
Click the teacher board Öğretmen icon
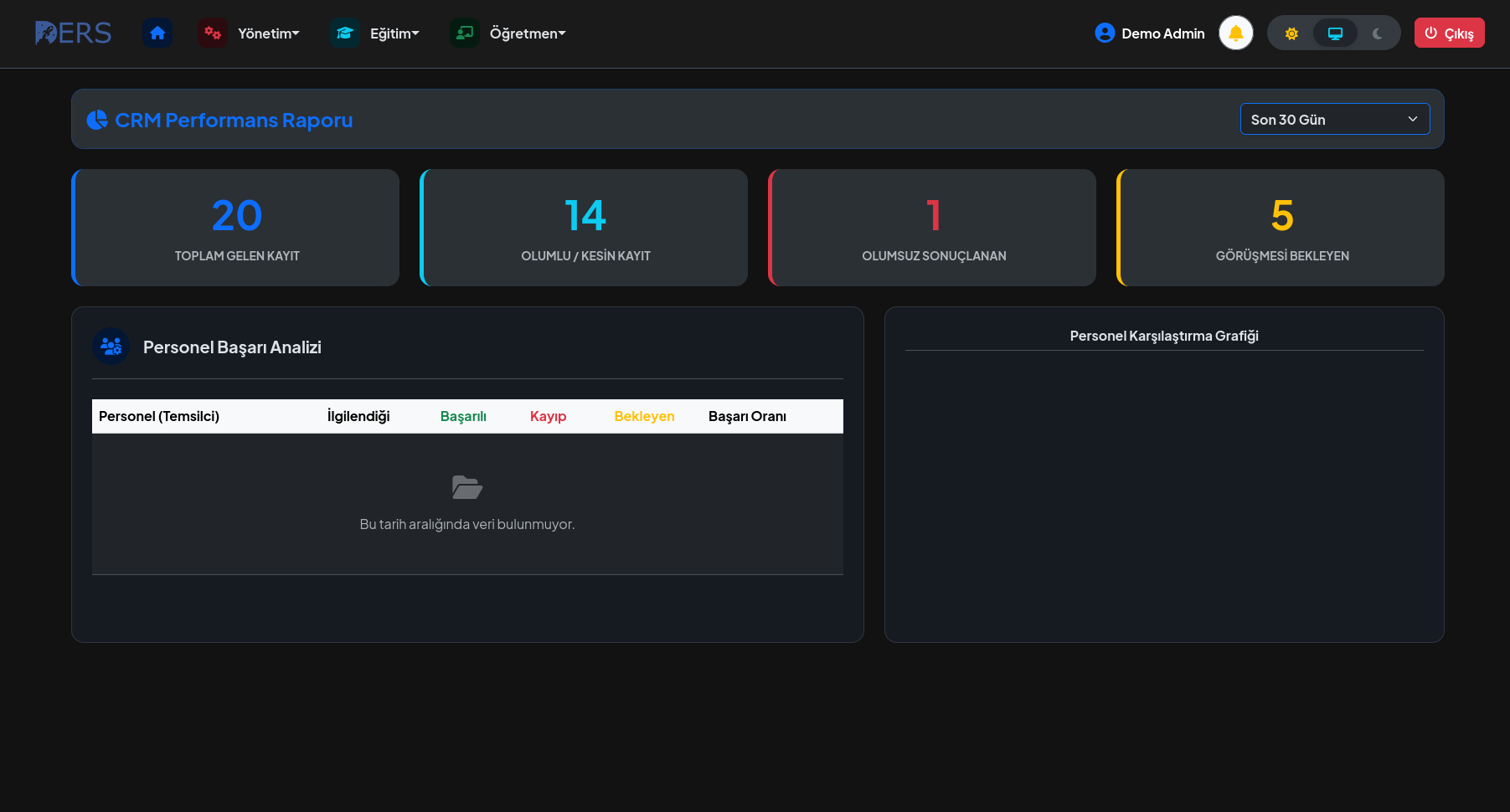pos(465,33)
